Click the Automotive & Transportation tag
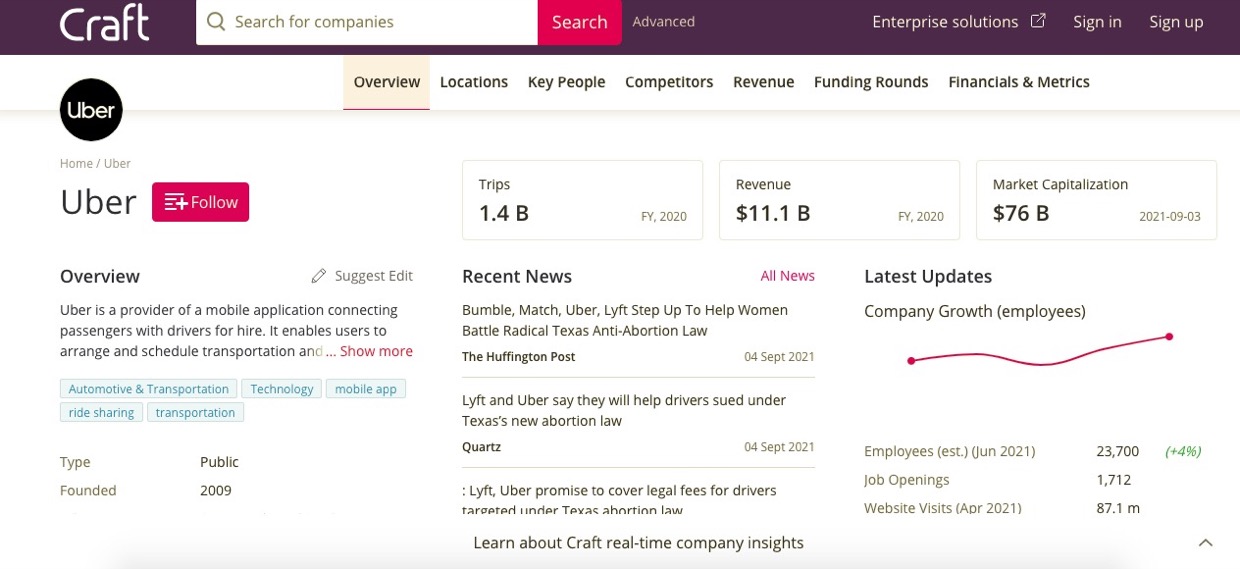This screenshot has width=1240, height=569. coord(149,389)
